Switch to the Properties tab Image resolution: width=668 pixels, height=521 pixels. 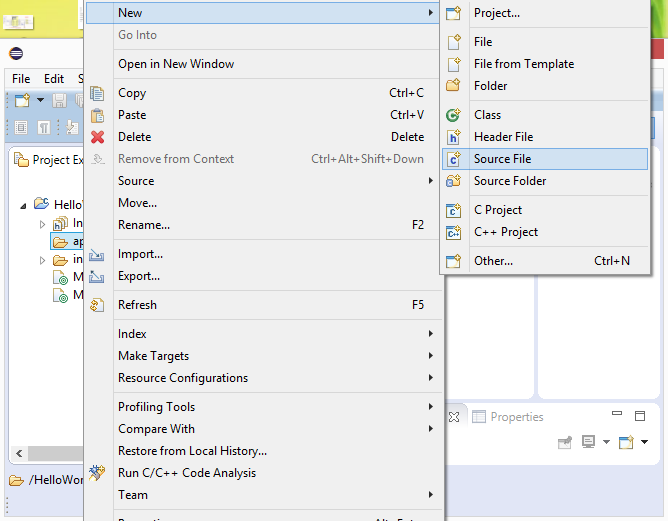click(516, 417)
